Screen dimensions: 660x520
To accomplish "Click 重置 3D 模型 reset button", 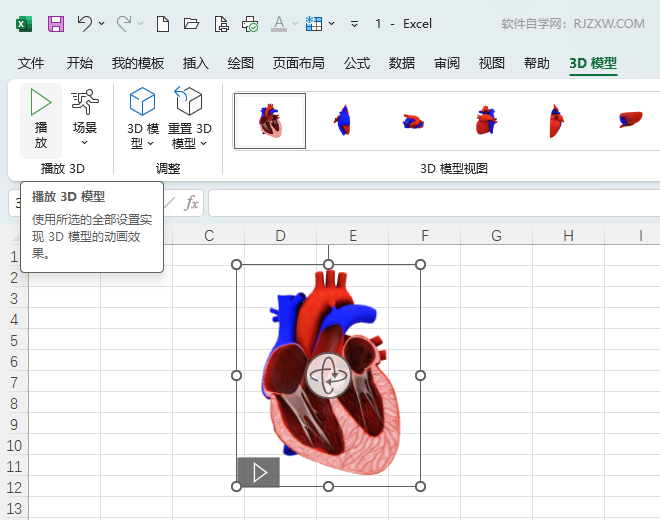I will click(189, 118).
